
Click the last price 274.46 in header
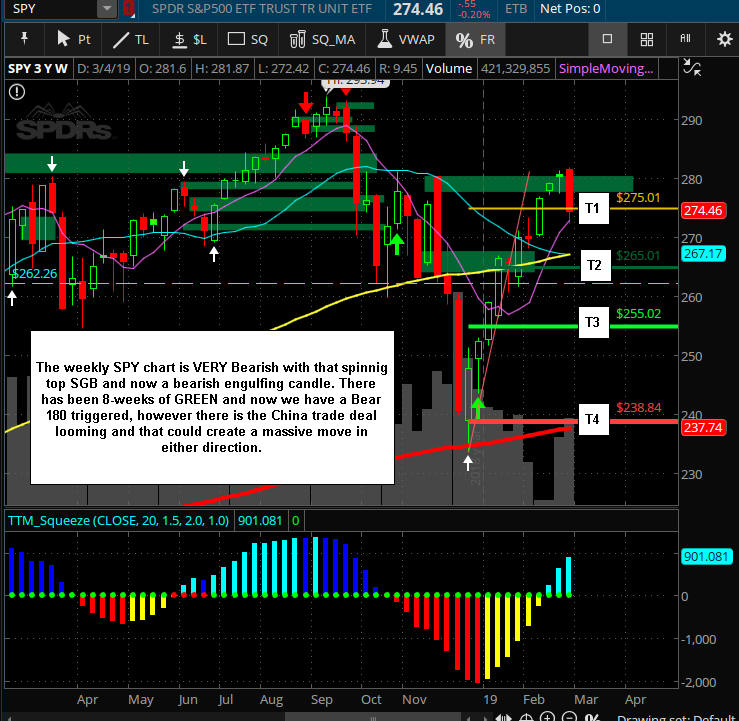point(418,9)
